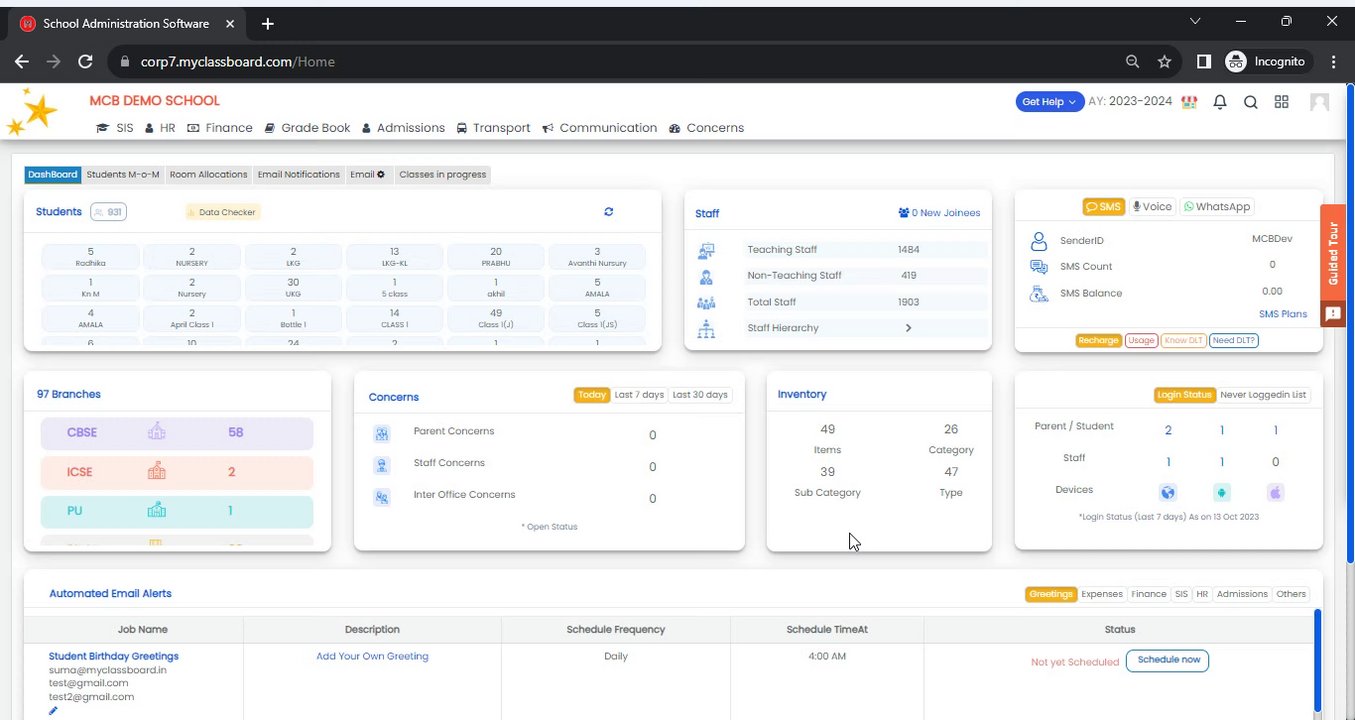Switch to the Email Notifications tab
The image size is (1355, 720).
(x=299, y=175)
